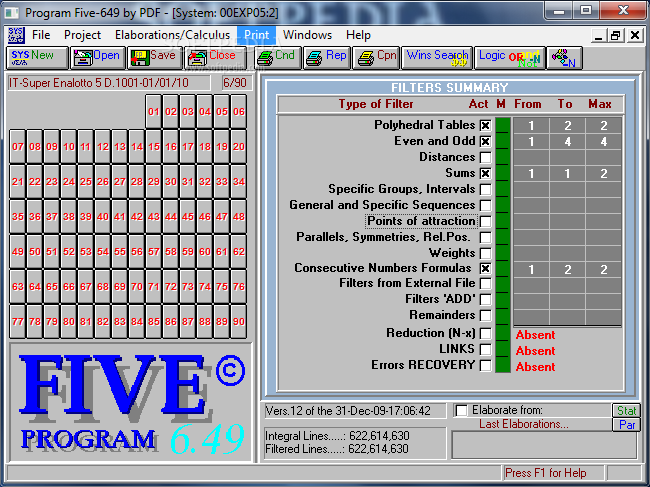Enable the Filters 'ADD' checkbox
650x487 pixels.
(485, 299)
